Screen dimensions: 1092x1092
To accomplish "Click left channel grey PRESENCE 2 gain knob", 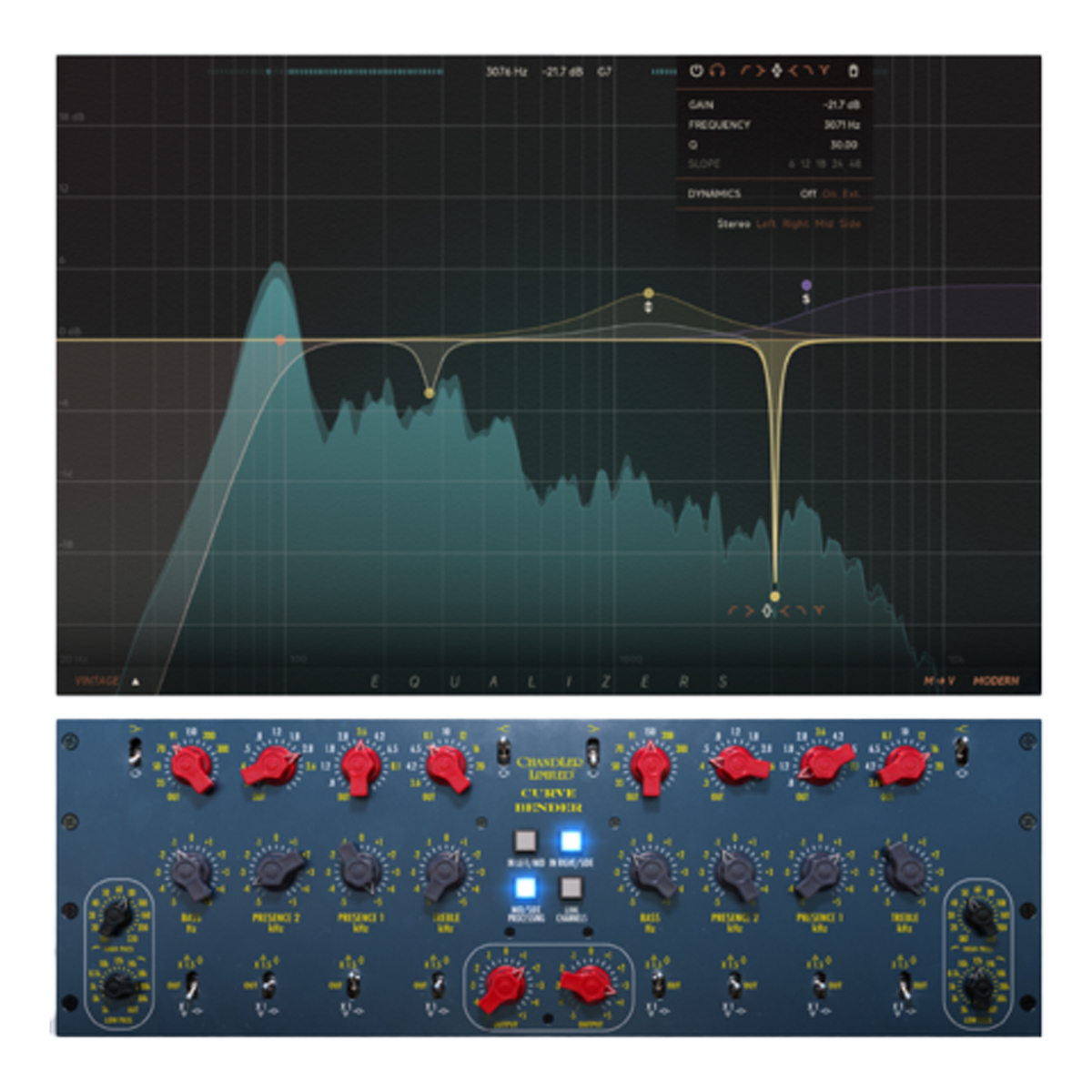I will coord(278,870).
